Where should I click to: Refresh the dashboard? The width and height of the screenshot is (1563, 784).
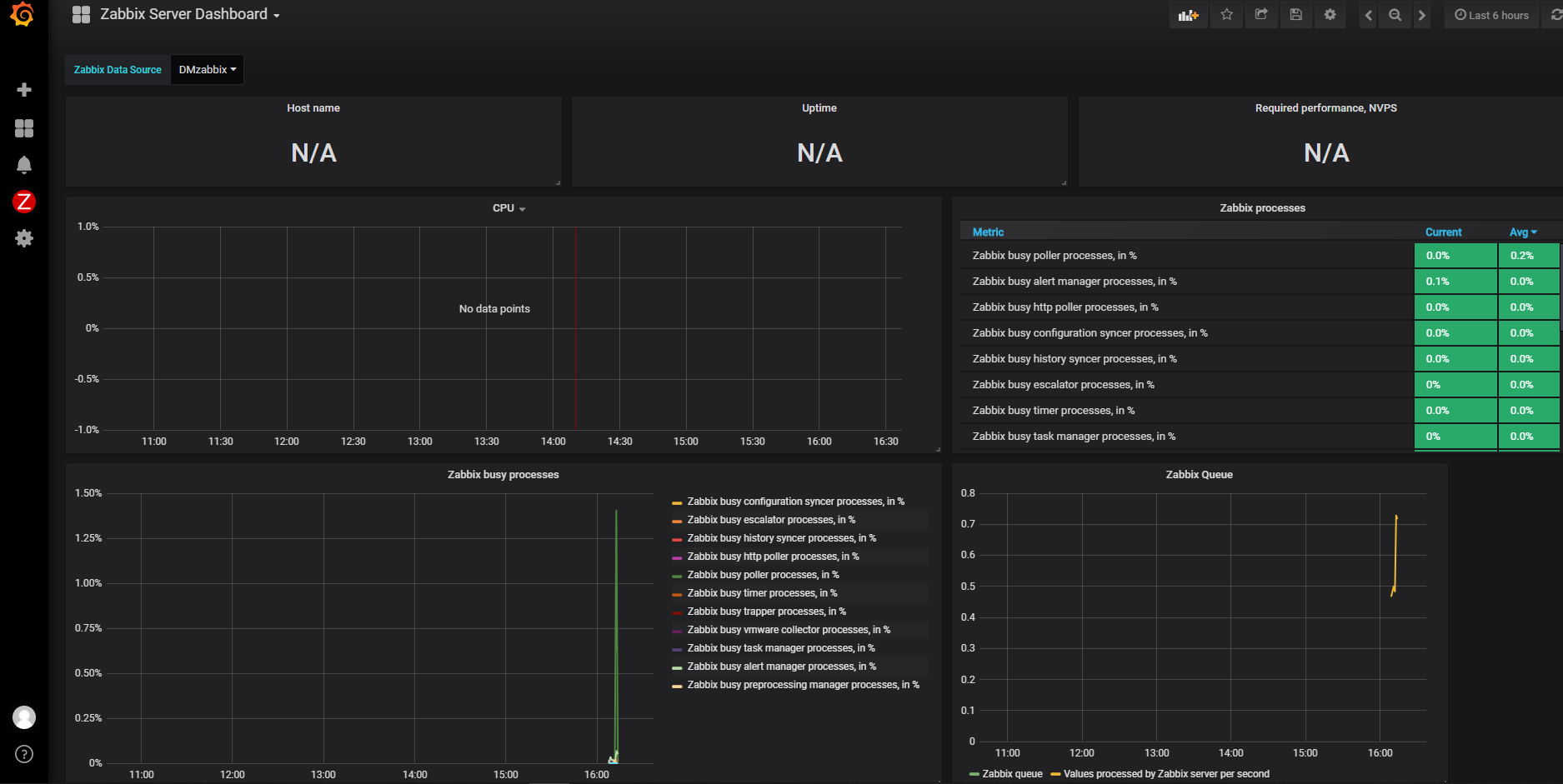(x=1555, y=15)
